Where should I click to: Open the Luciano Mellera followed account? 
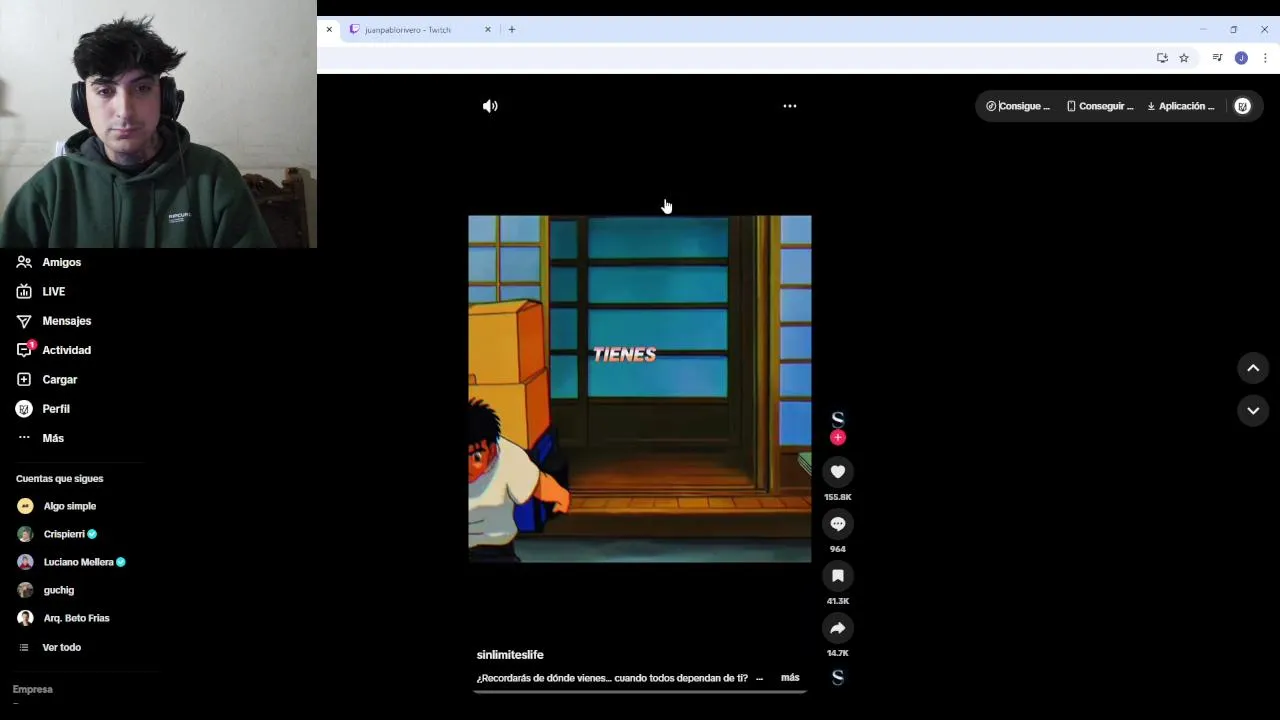(79, 562)
